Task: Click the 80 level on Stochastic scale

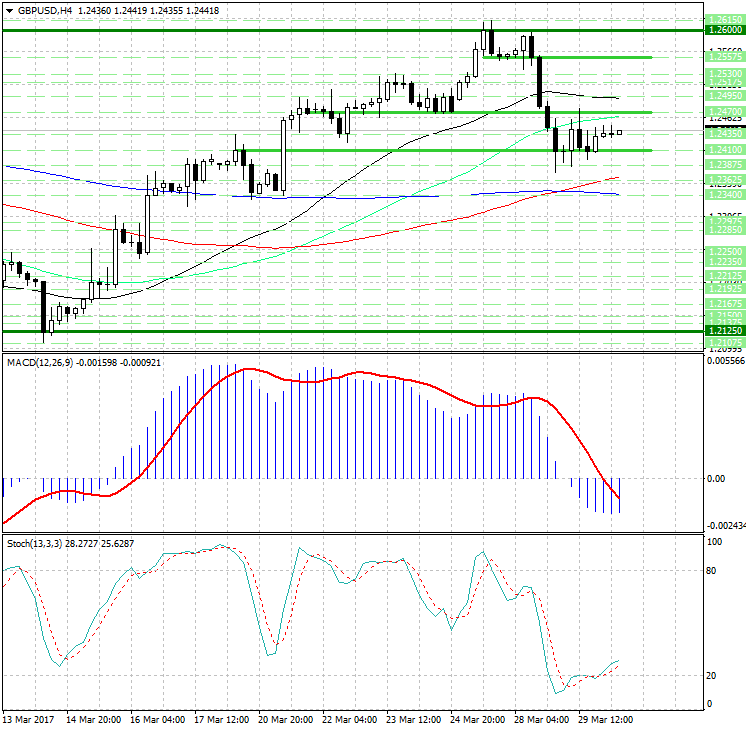Action: pyautogui.click(x=713, y=571)
